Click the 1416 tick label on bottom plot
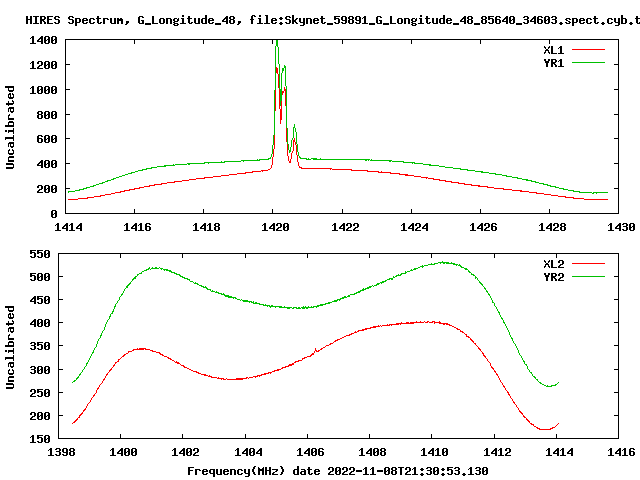 (621, 452)
